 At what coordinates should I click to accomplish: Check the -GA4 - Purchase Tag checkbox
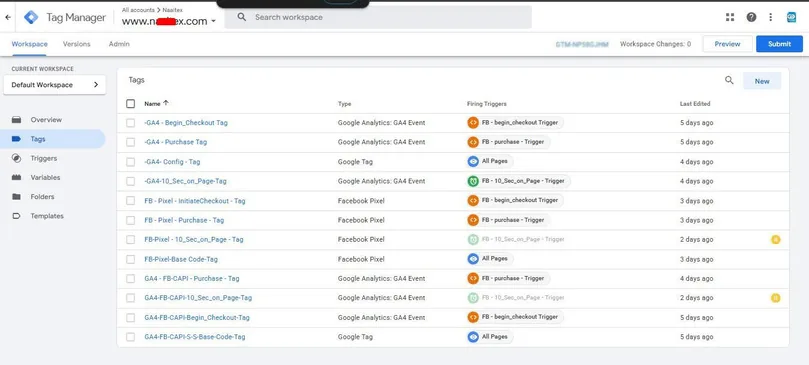tap(131, 142)
